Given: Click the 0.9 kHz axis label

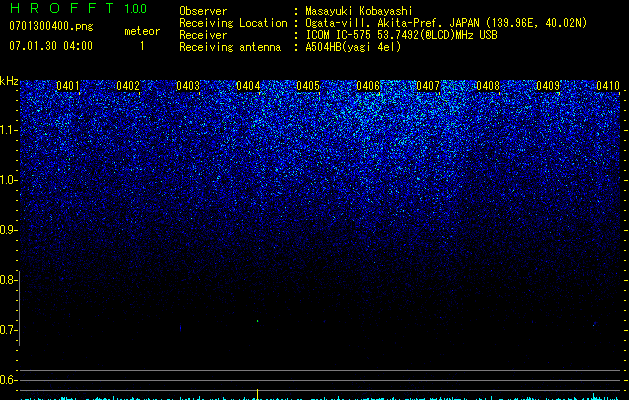Looking at the screenshot, I should [x=8, y=230].
